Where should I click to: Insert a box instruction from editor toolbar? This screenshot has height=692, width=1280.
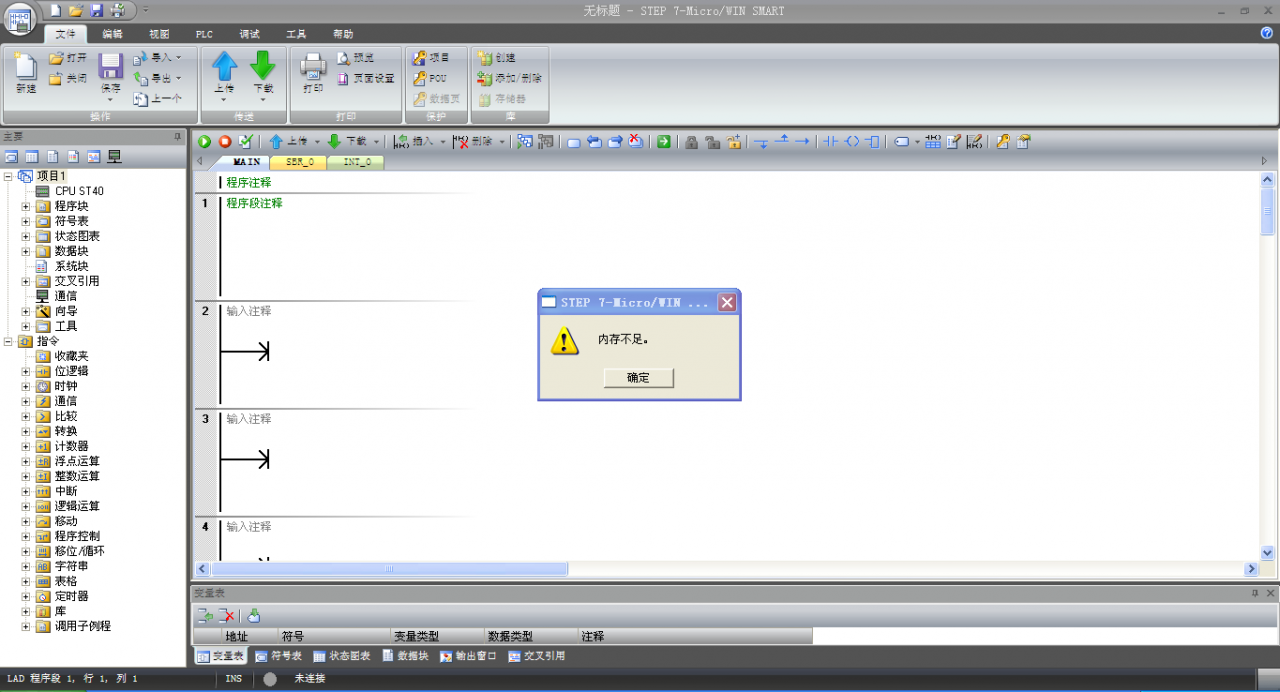pos(873,142)
